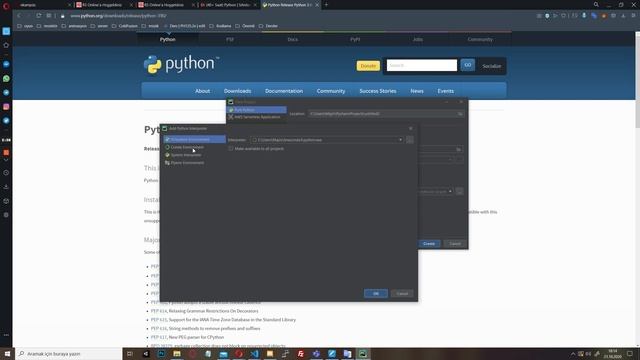
Task: Select Virtualenv Environment in interpreter list
Action: tap(194, 140)
